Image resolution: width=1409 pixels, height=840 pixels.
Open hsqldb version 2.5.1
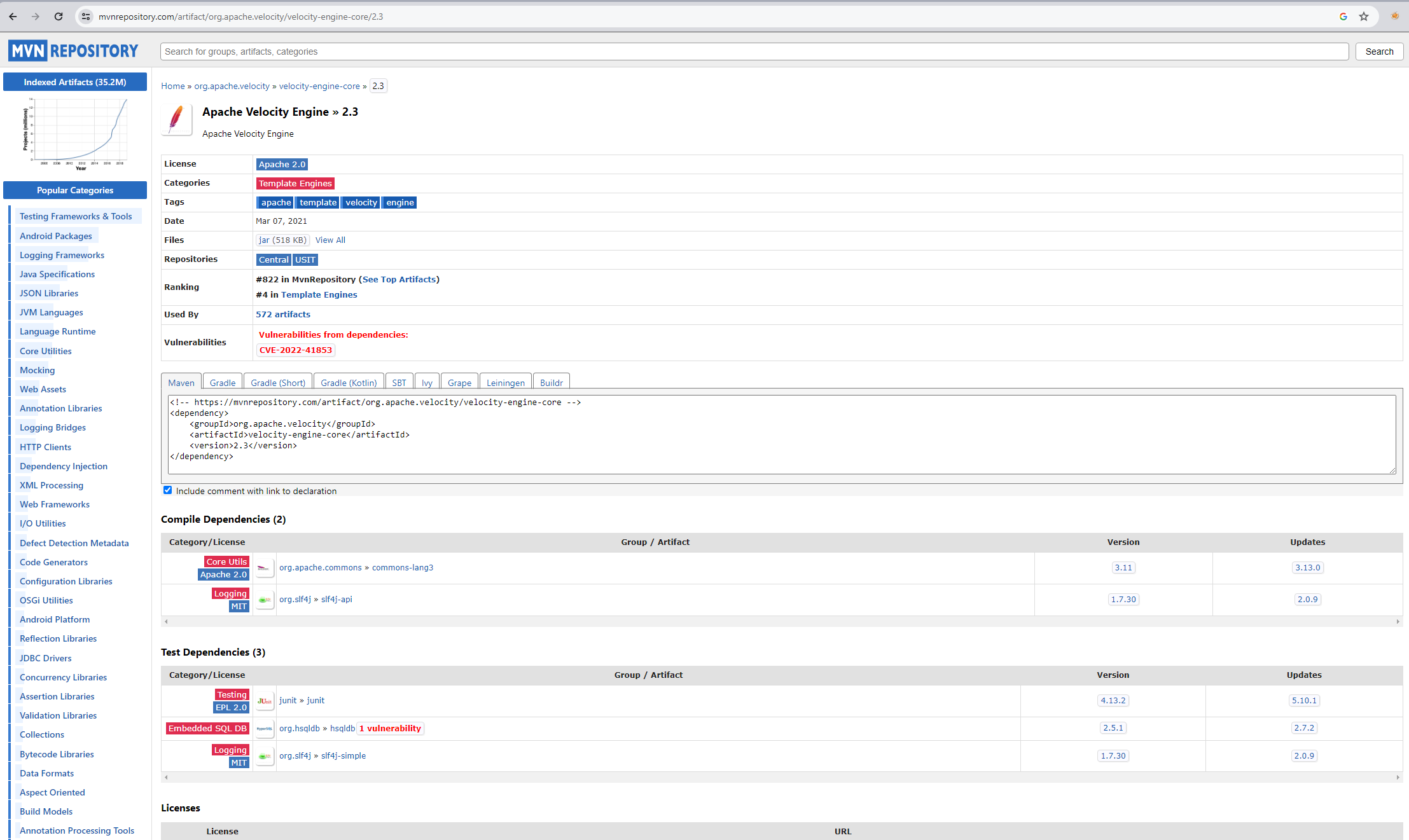(x=1113, y=727)
